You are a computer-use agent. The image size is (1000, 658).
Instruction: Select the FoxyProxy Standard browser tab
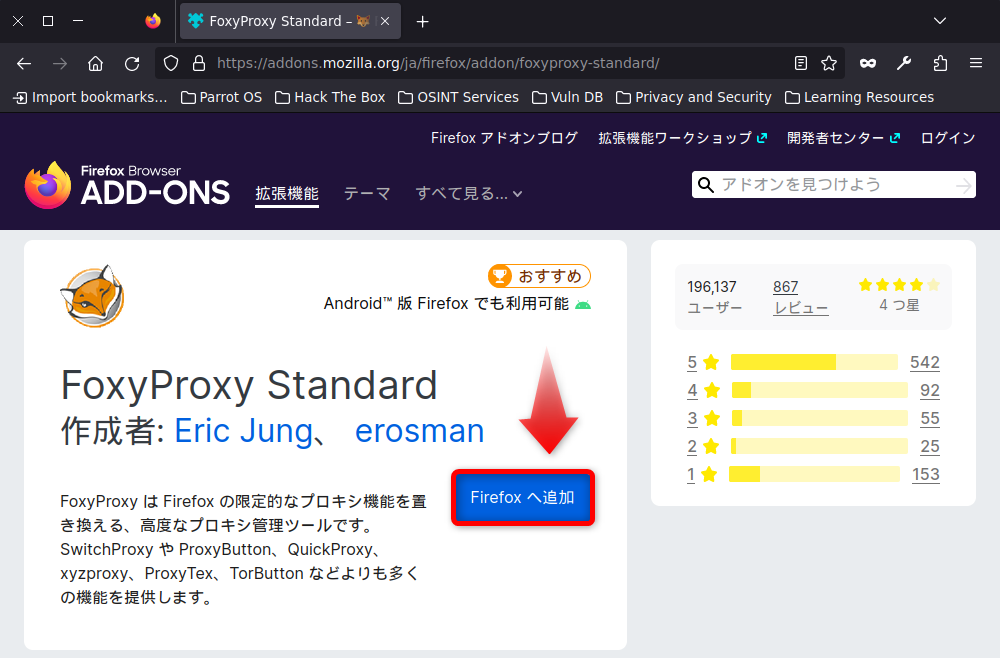click(290, 21)
